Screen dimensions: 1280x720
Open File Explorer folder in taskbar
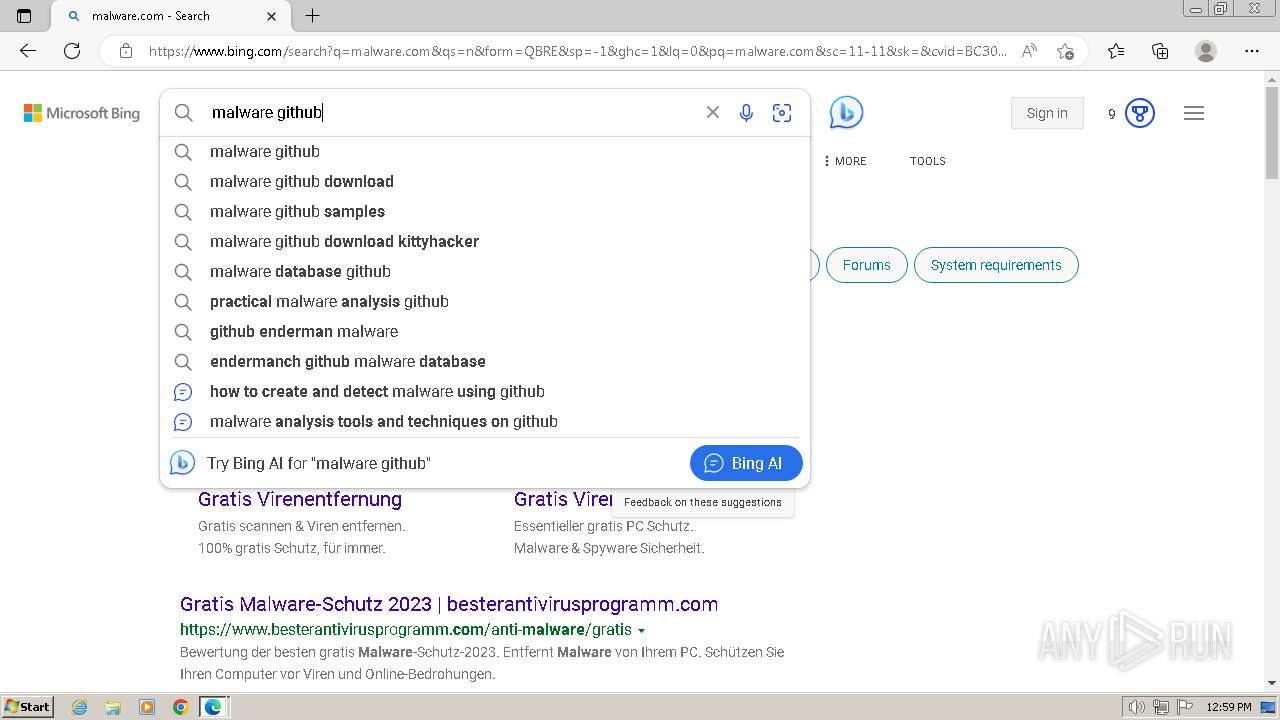coord(113,707)
